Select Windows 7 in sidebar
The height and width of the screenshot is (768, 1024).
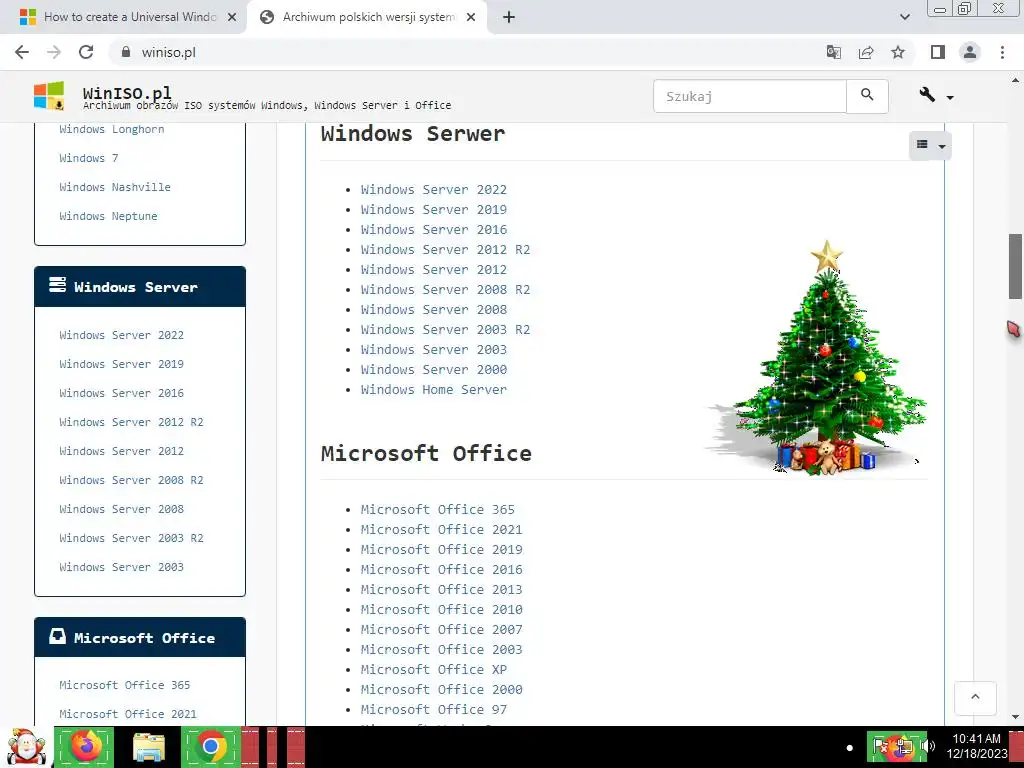click(x=89, y=158)
